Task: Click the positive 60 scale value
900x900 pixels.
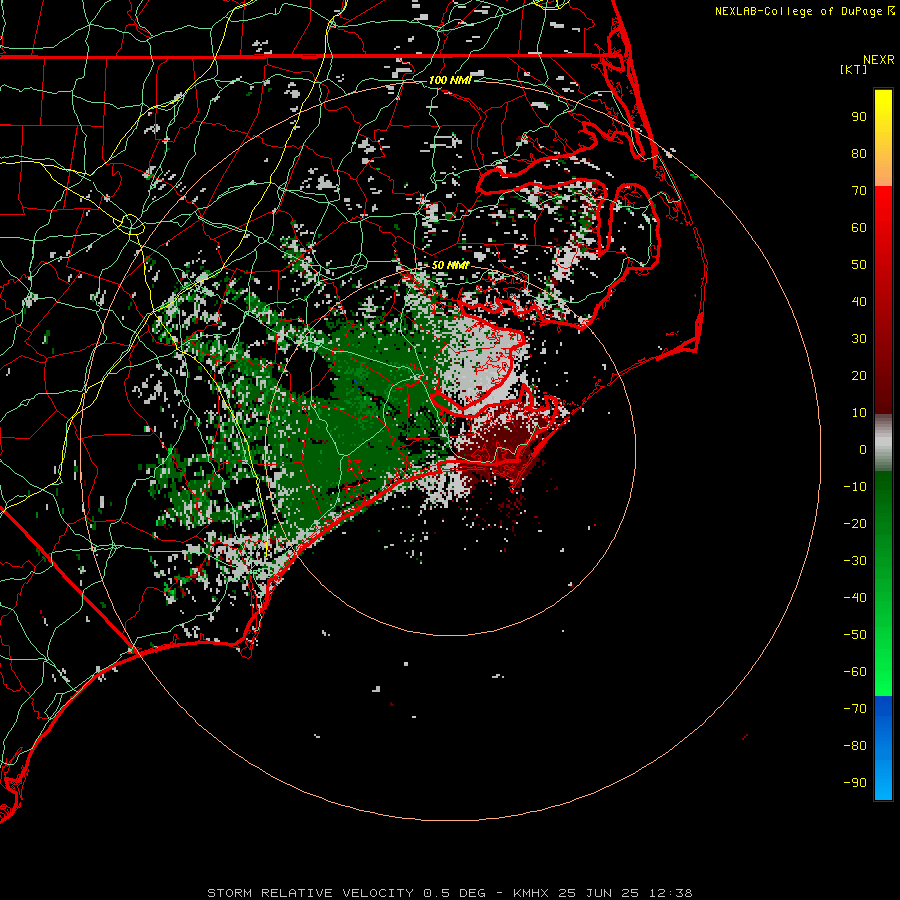Action: point(859,228)
